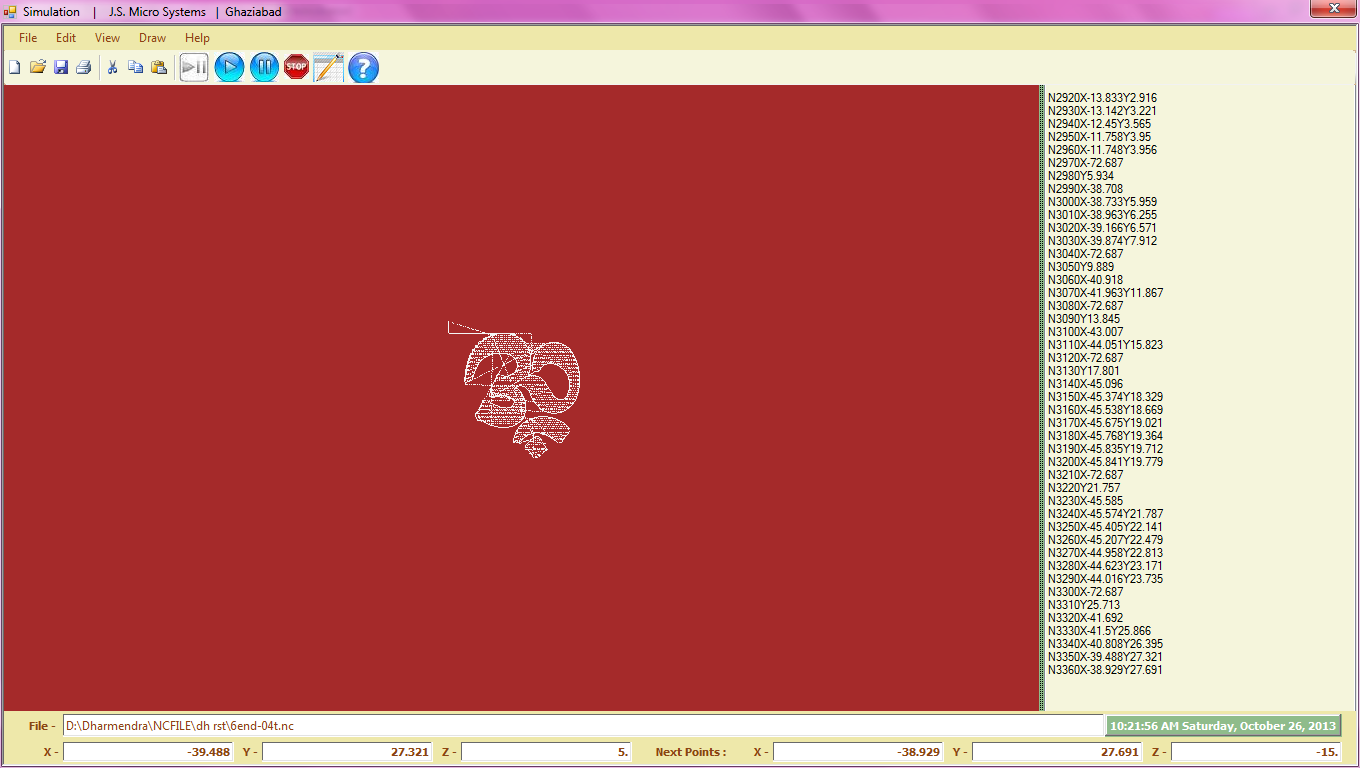Select line N3270X-44.958Y22.813
The height and width of the screenshot is (768, 1360).
click(x=1105, y=552)
